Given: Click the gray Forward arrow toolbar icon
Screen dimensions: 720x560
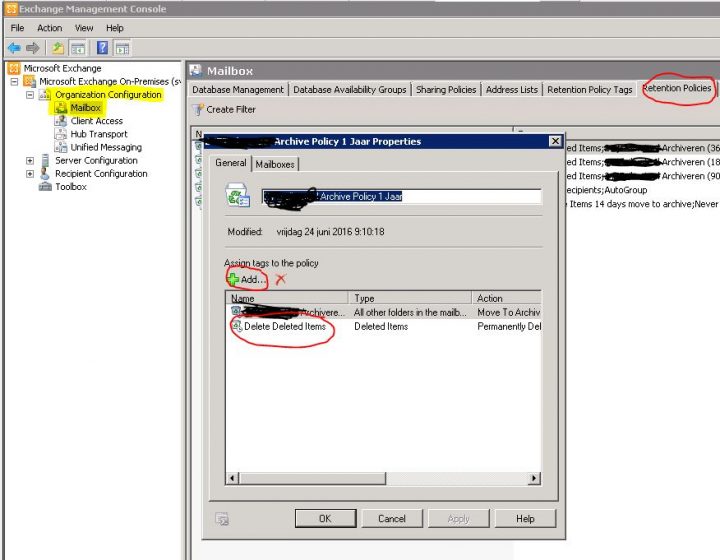Looking at the screenshot, I should pyautogui.click(x=33, y=48).
